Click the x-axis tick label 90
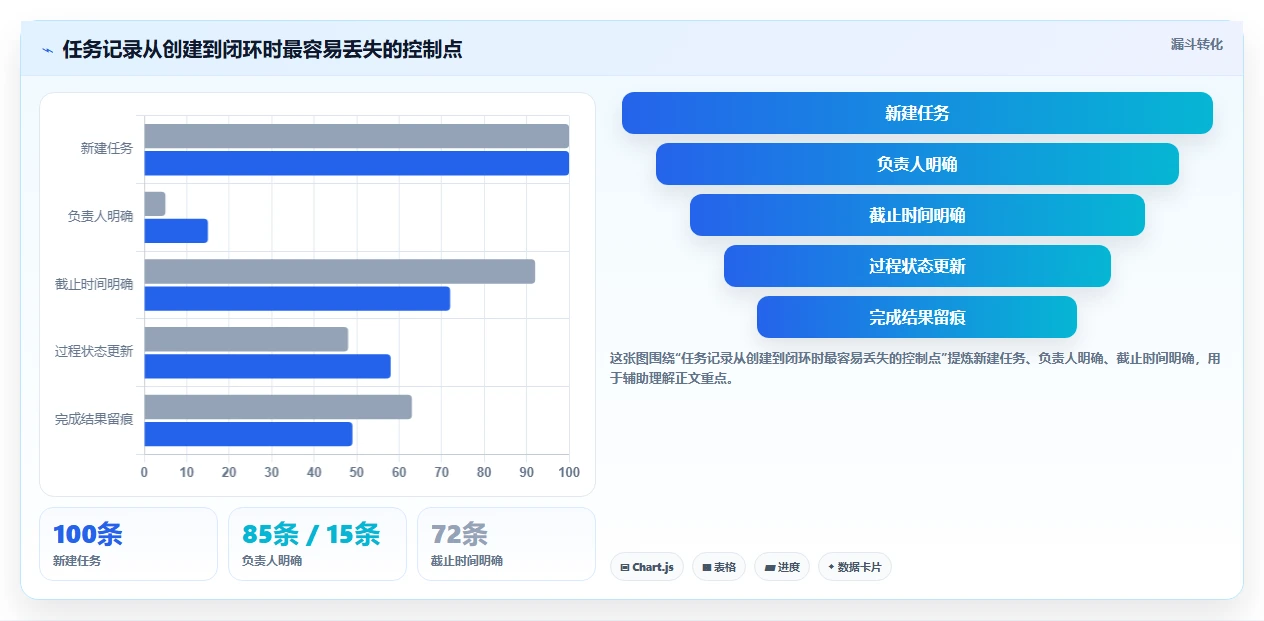Viewport: 1264px width, 621px height. point(527,472)
